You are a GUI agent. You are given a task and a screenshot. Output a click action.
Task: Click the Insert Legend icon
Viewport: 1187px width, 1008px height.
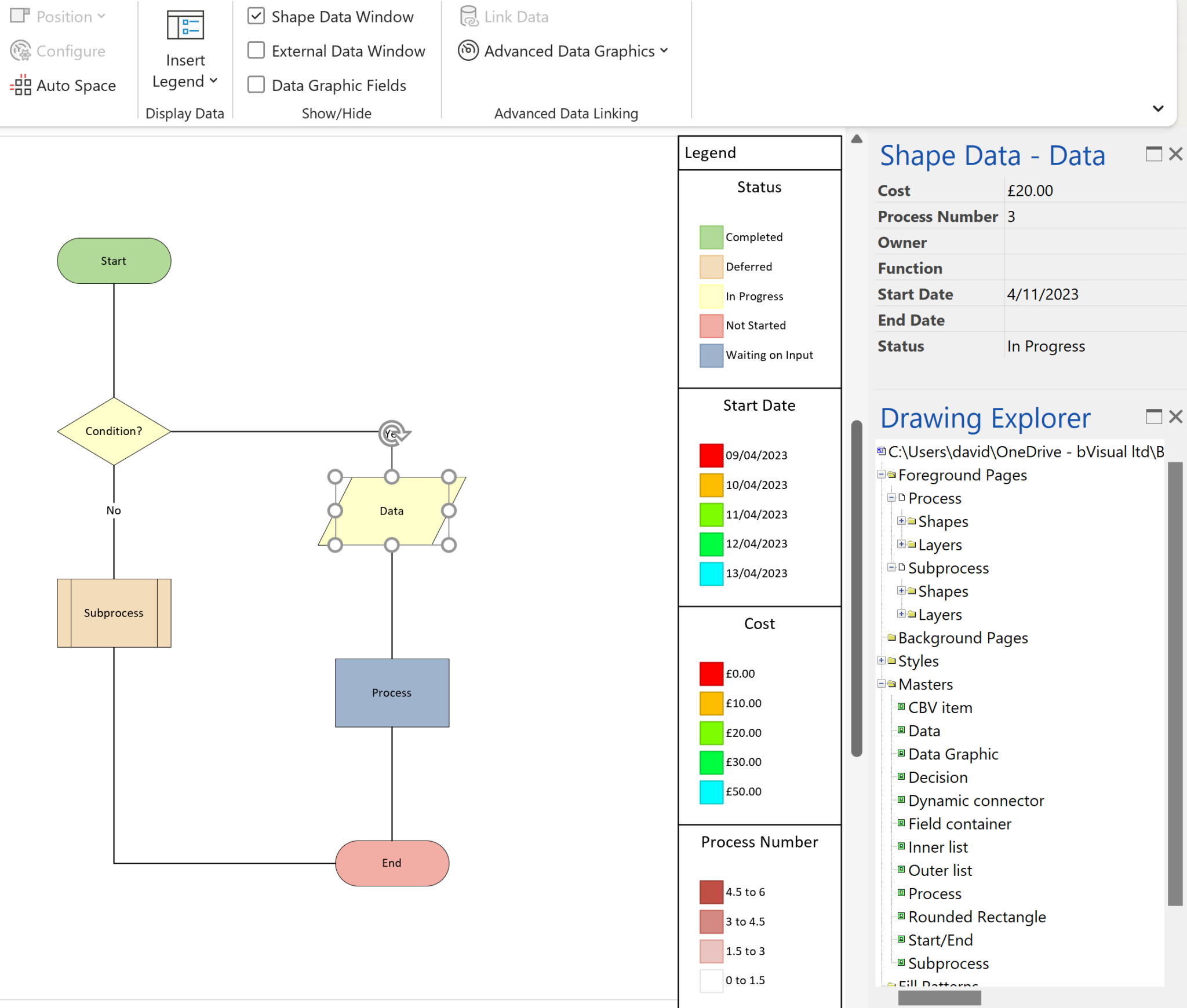(x=184, y=25)
